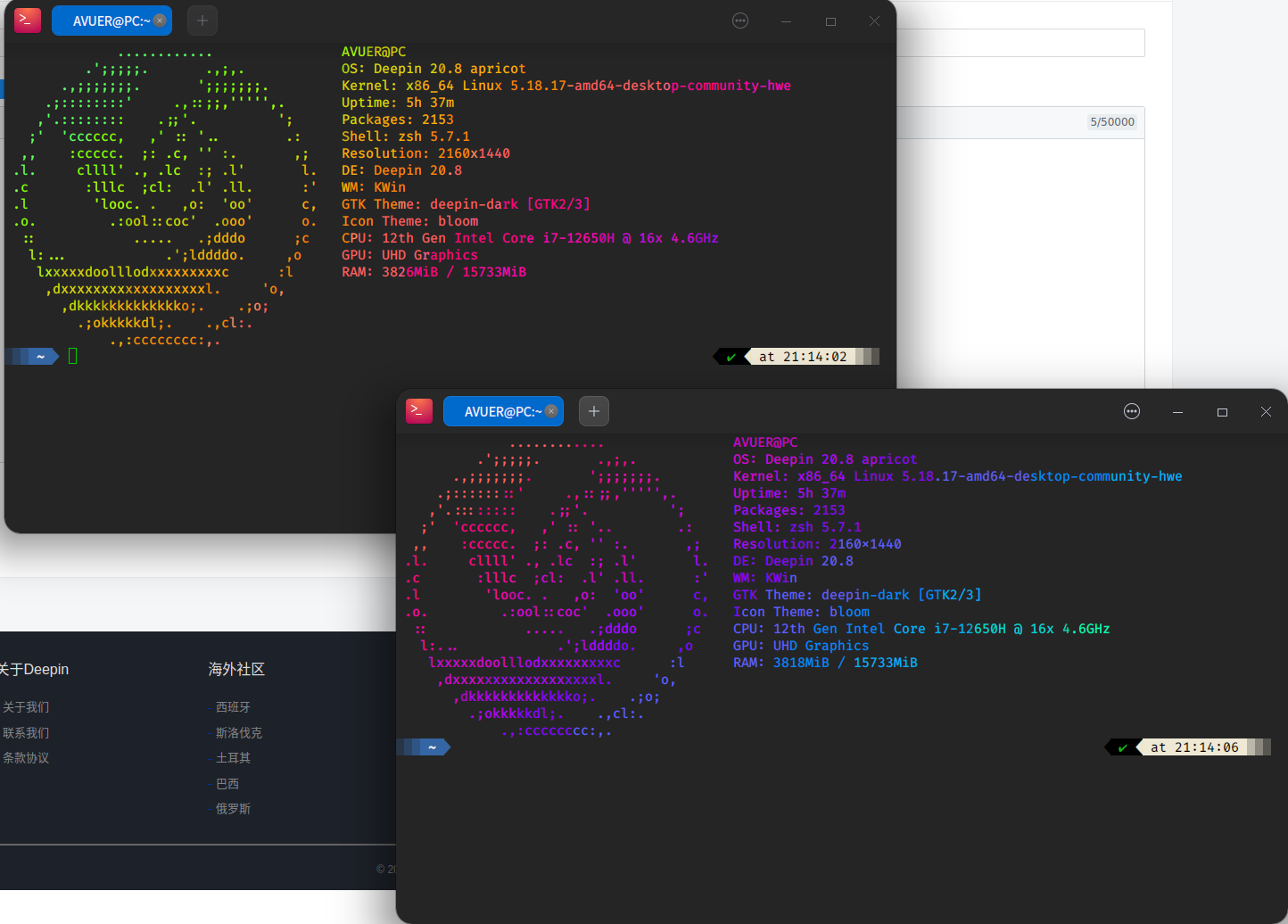This screenshot has height=924, width=1288.
Task: Click the 海外社区 footer heading
Action: pyautogui.click(x=236, y=669)
